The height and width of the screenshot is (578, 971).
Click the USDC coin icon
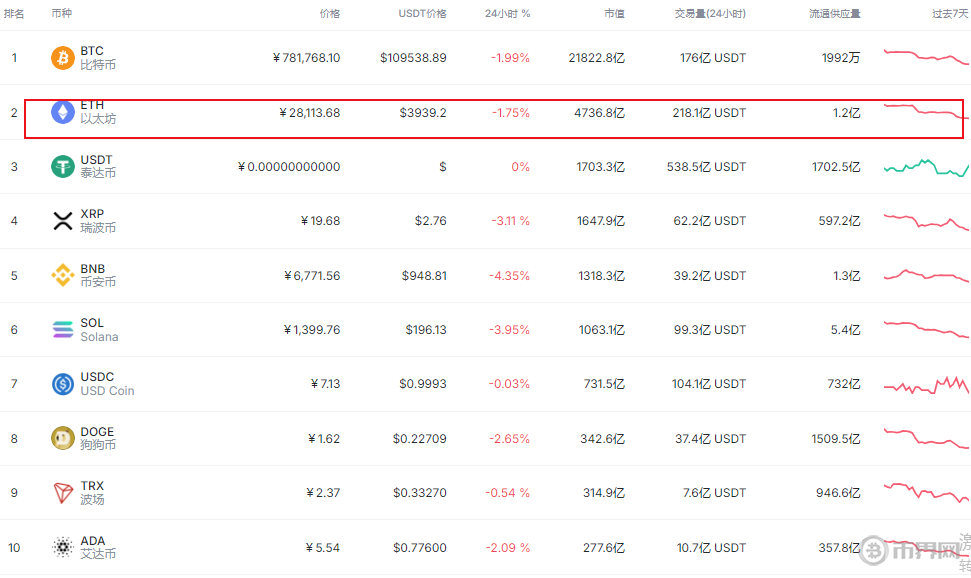point(63,384)
